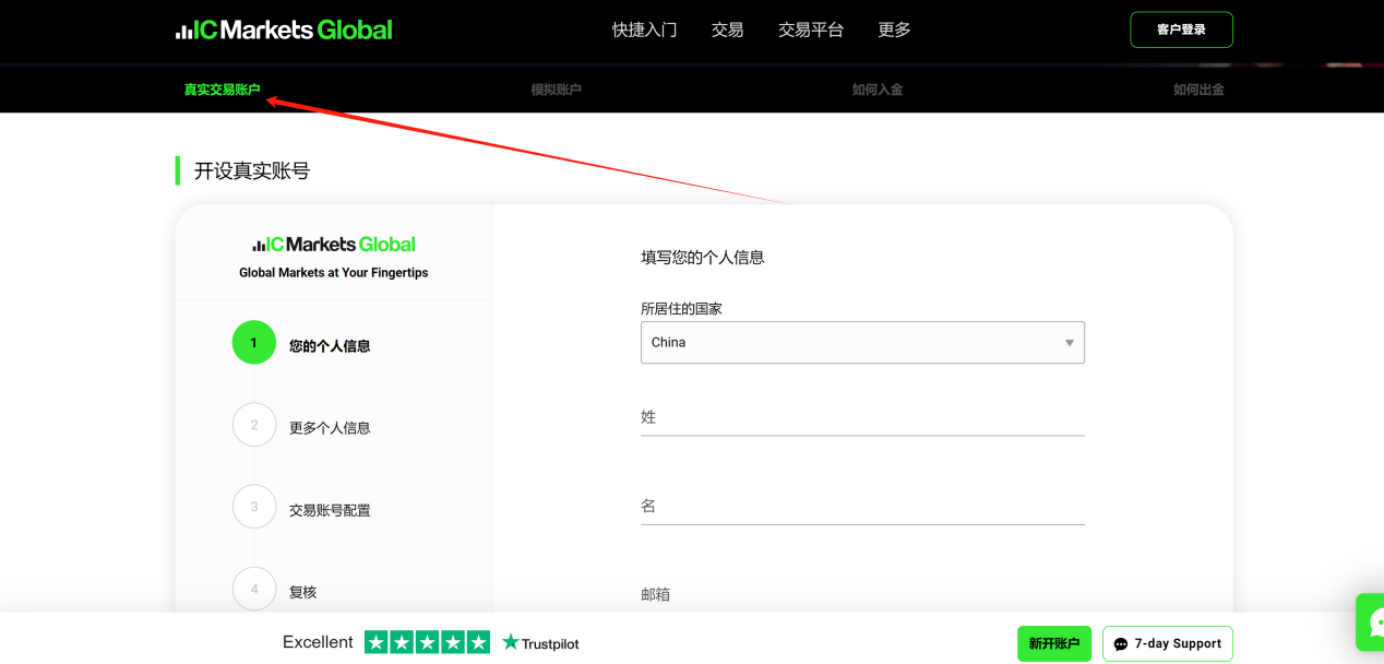Click the five-star Trustpilot rating
Image resolution: width=1384 pixels, height=664 pixels.
[x=427, y=642]
